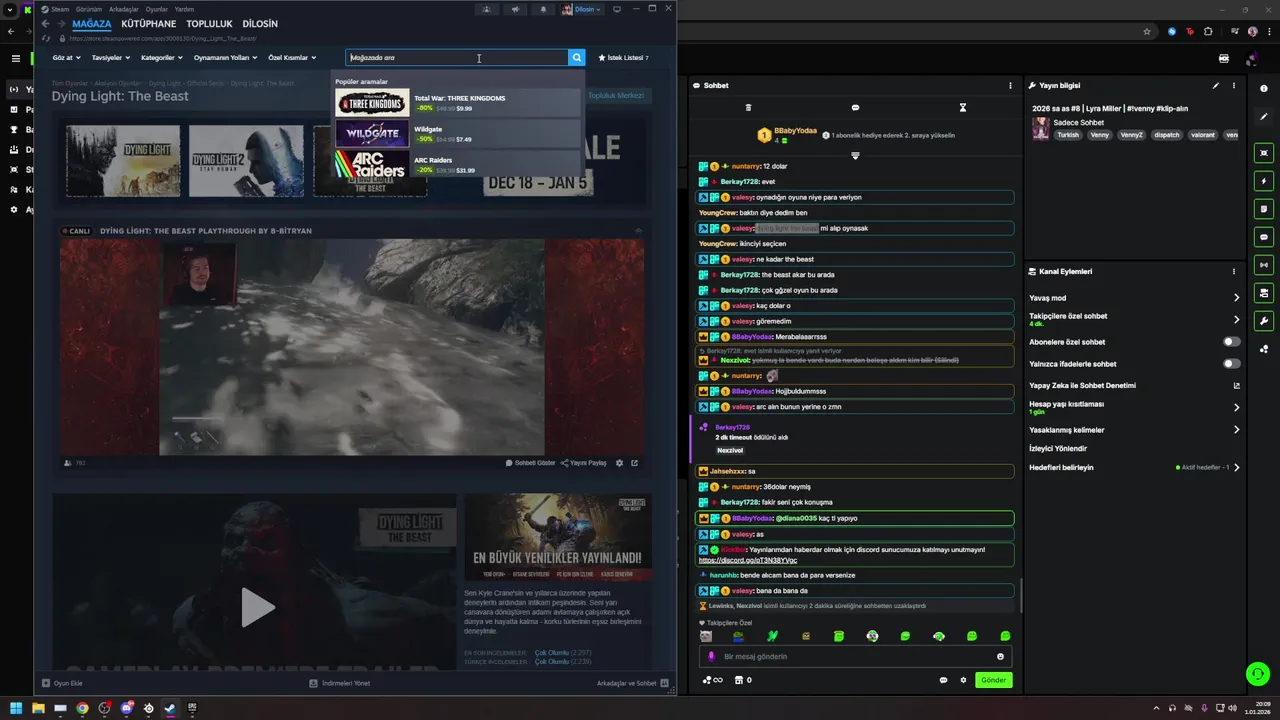Screen dimensions: 1280x720
Task: Open İstek Listesi wishlist
Action: [x=623, y=58]
